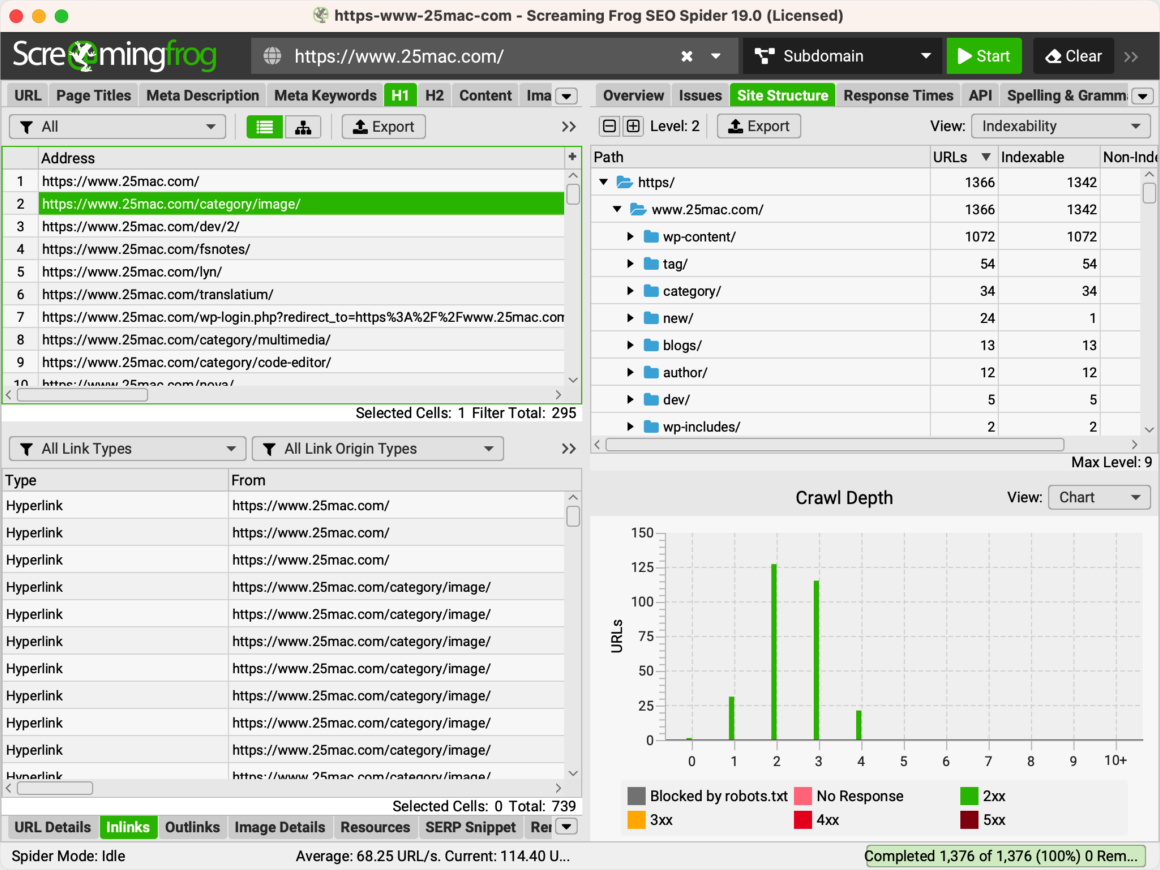Expand the left panel toolbar overflow chevron

568,127
